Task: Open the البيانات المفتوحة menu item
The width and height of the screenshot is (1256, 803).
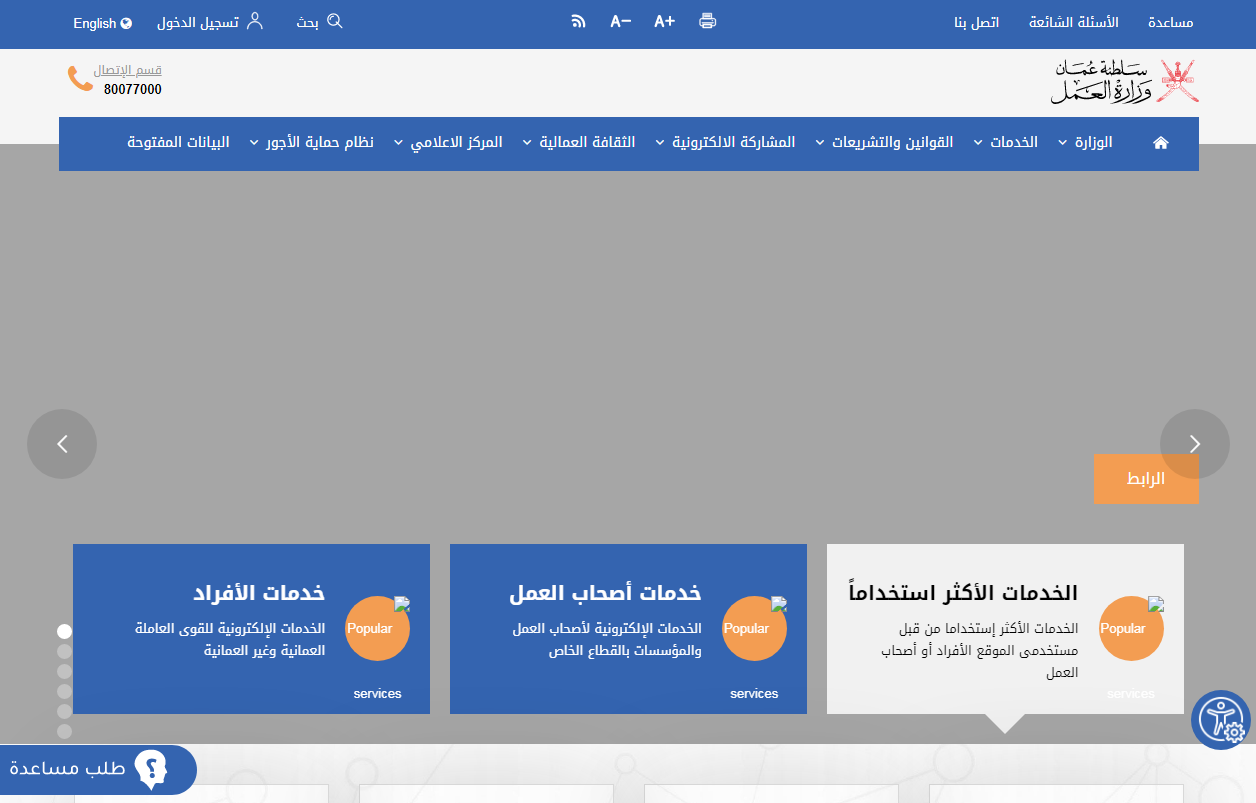Action: pos(178,143)
